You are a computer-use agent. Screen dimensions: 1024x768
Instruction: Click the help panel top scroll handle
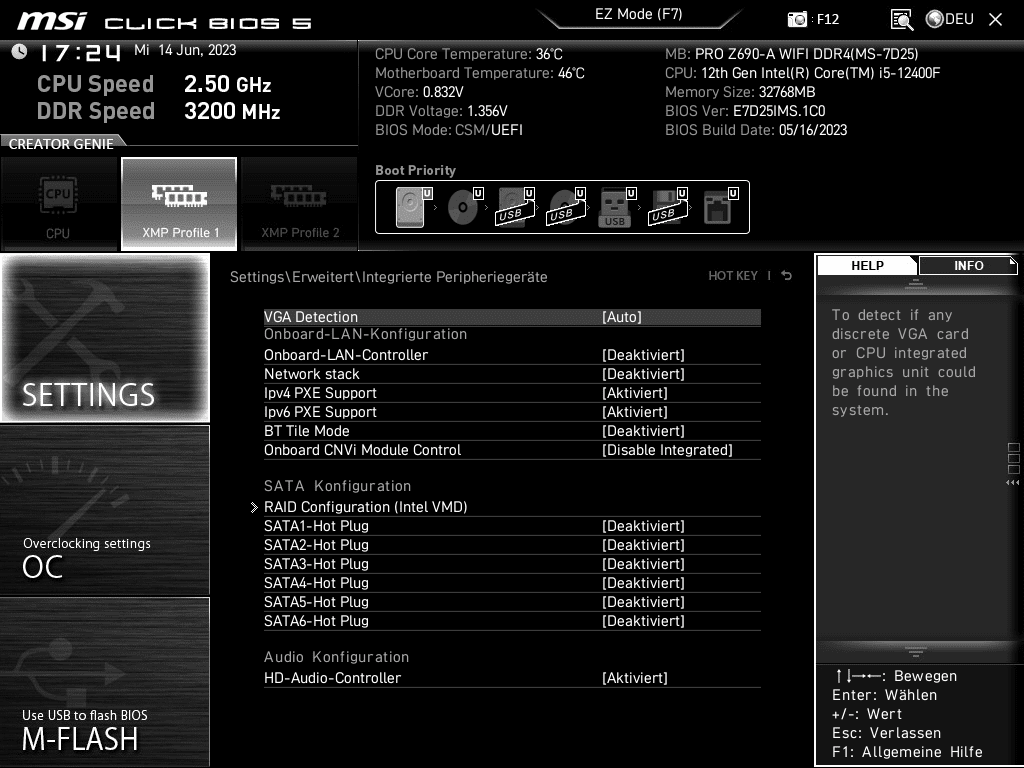click(916, 283)
